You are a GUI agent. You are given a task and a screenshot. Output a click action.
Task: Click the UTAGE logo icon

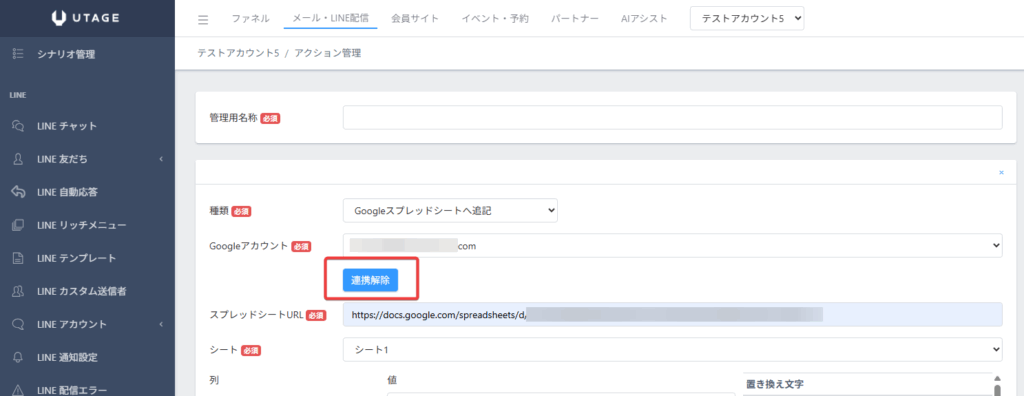click(60, 18)
